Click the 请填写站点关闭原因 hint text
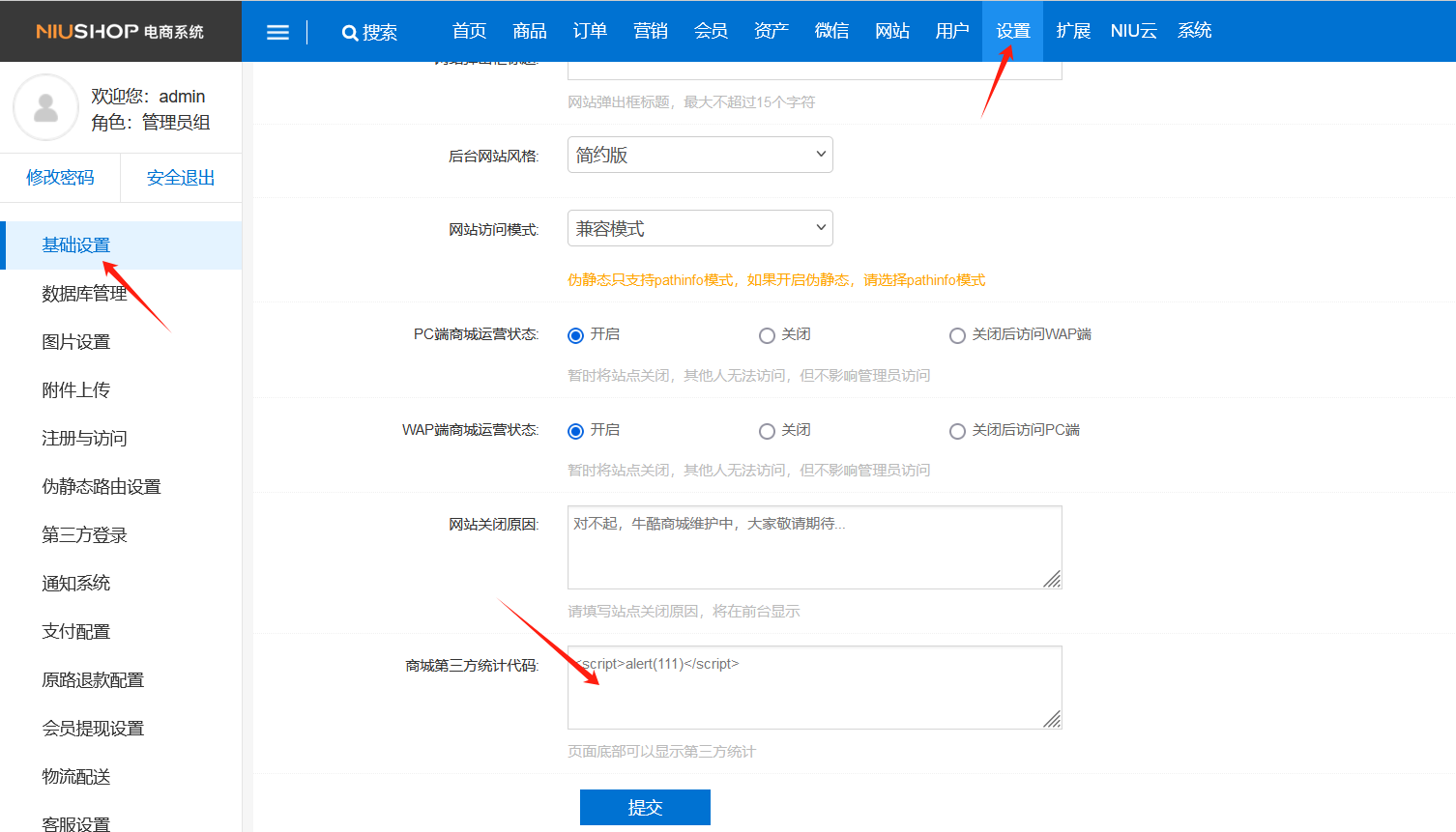Screen dimensions: 1456x832 (684, 612)
